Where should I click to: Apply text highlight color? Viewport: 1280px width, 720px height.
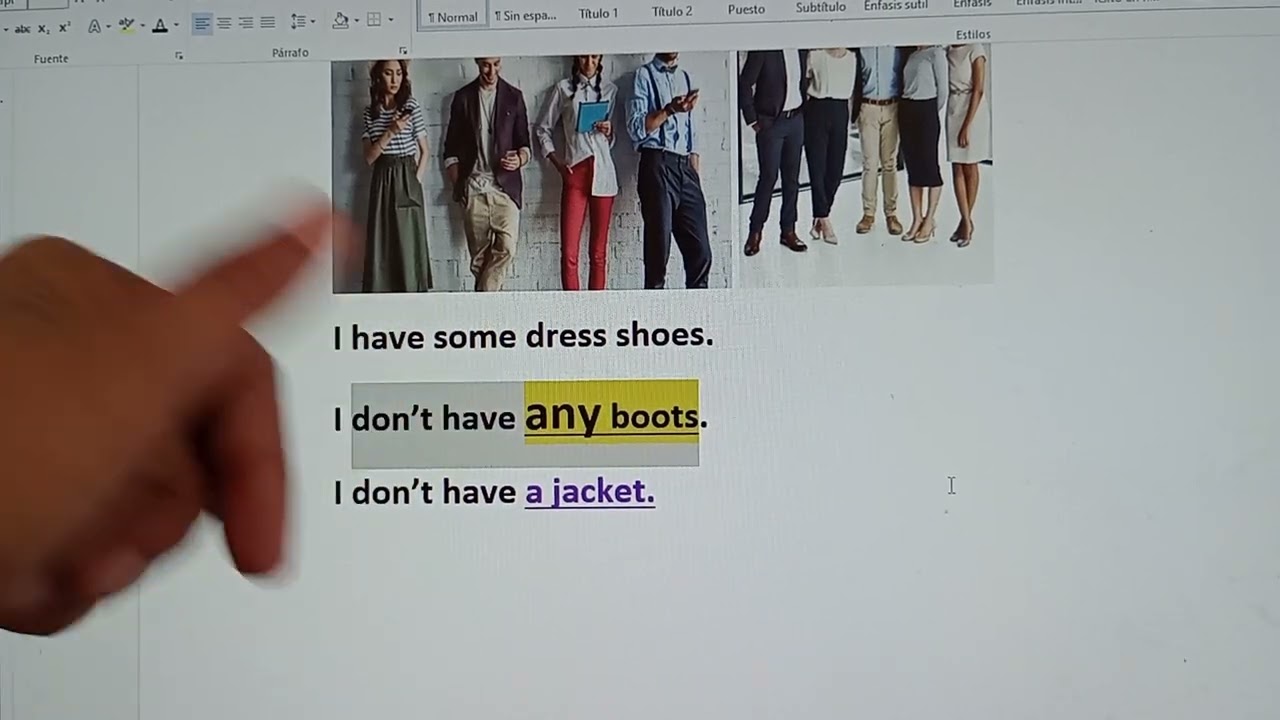click(x=127, y=25)
